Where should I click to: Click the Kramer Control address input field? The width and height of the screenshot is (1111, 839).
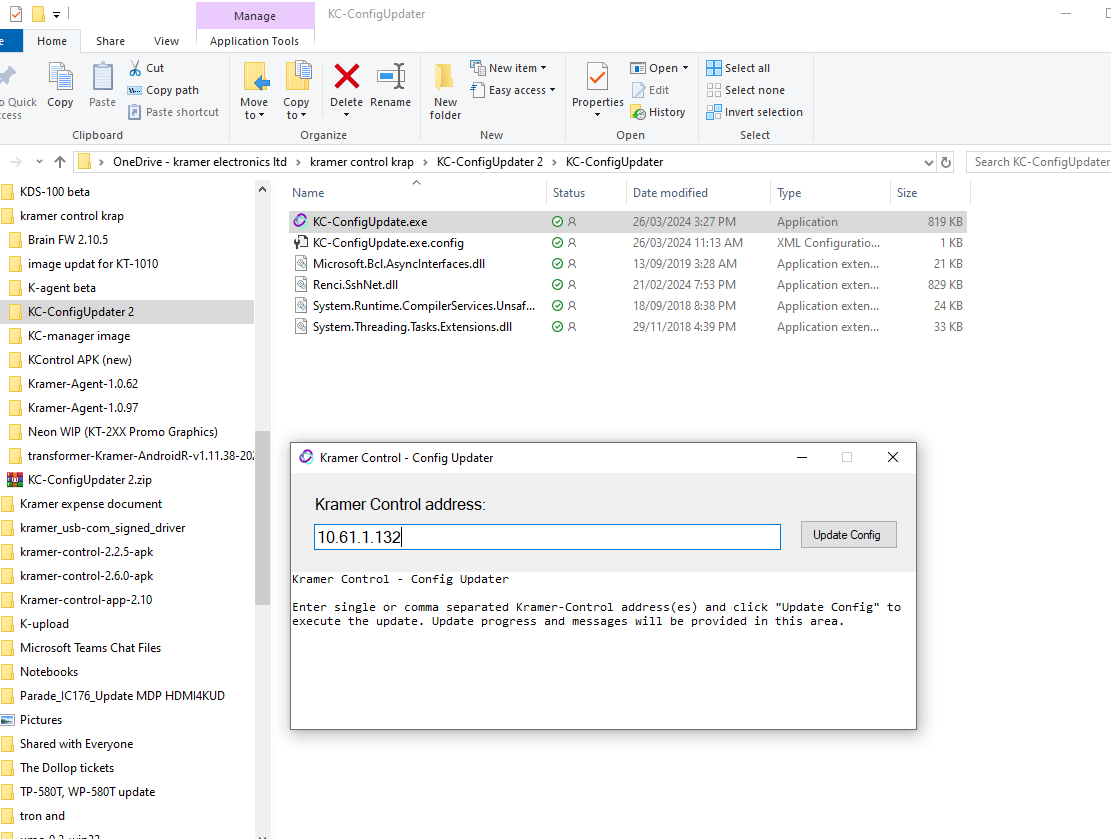[546, 537]
